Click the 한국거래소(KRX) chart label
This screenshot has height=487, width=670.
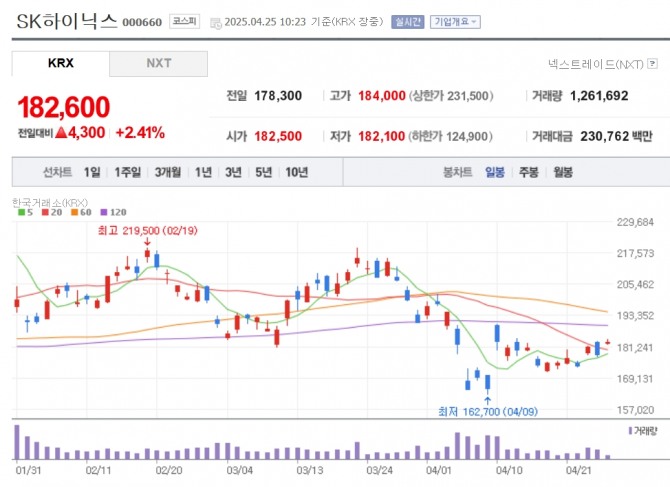[50, 202]
